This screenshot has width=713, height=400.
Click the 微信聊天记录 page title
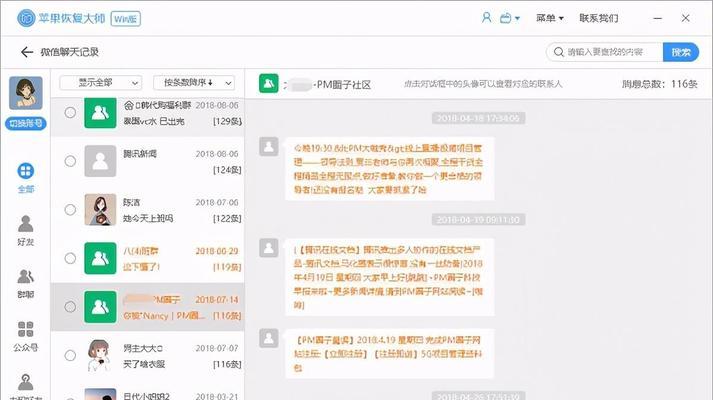70,52
